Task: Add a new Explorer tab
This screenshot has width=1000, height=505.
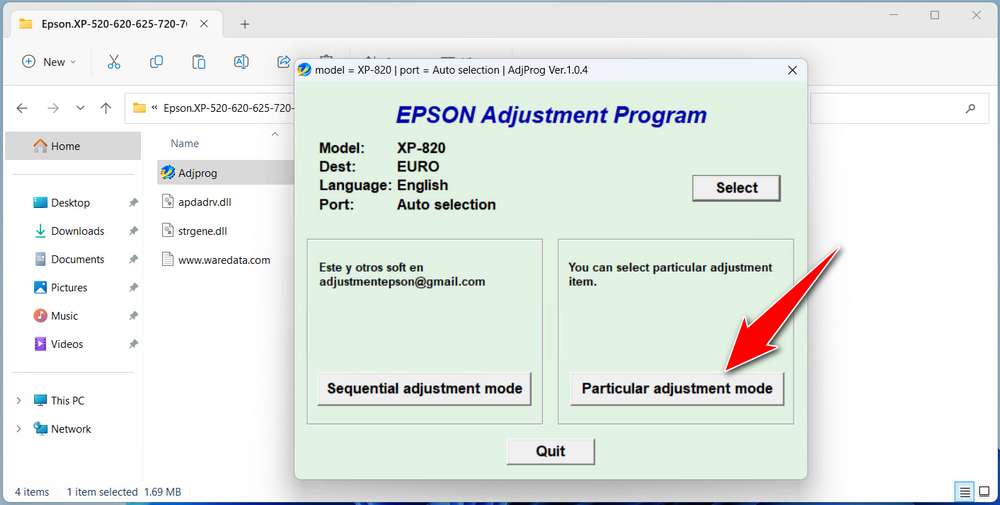Action: tap(245, 24)
